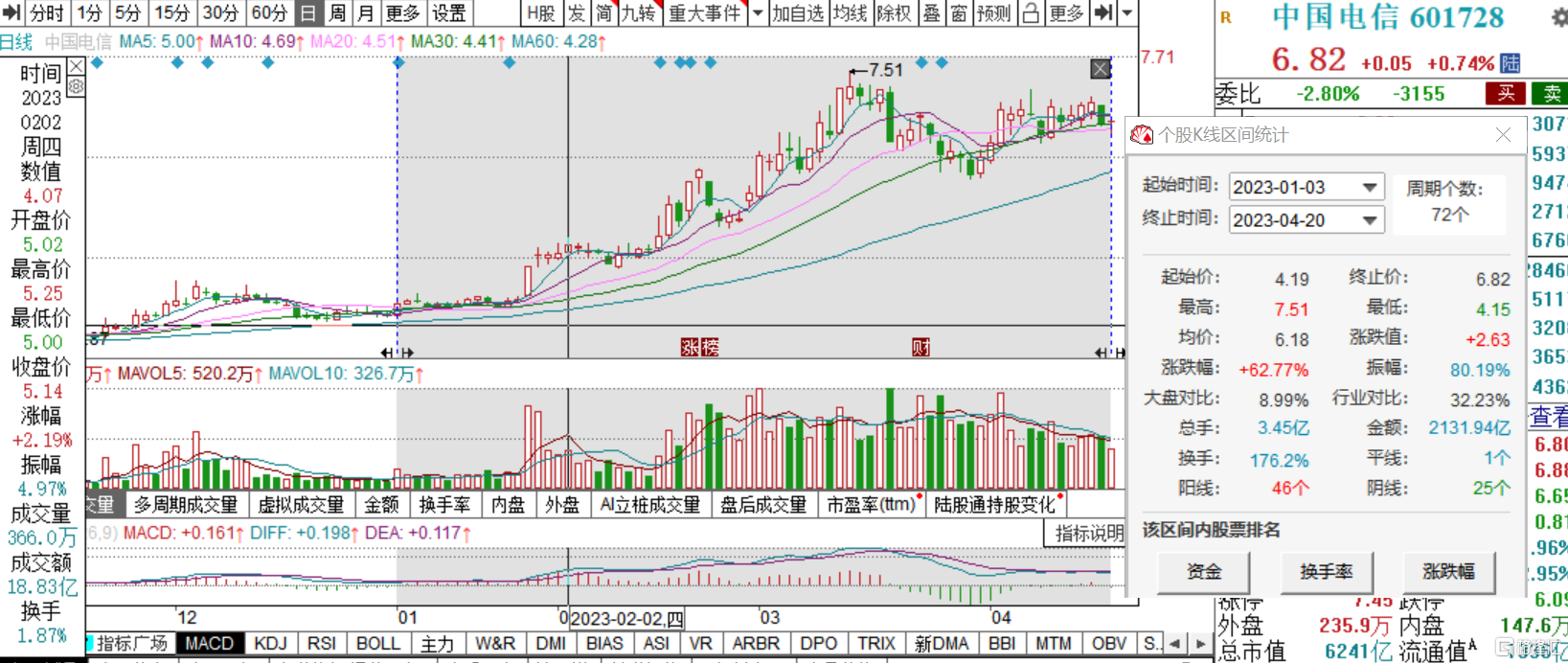Toggle 重大事件 major events display
The height and width of the screenshot is (663, 1568).
point(705,12)
